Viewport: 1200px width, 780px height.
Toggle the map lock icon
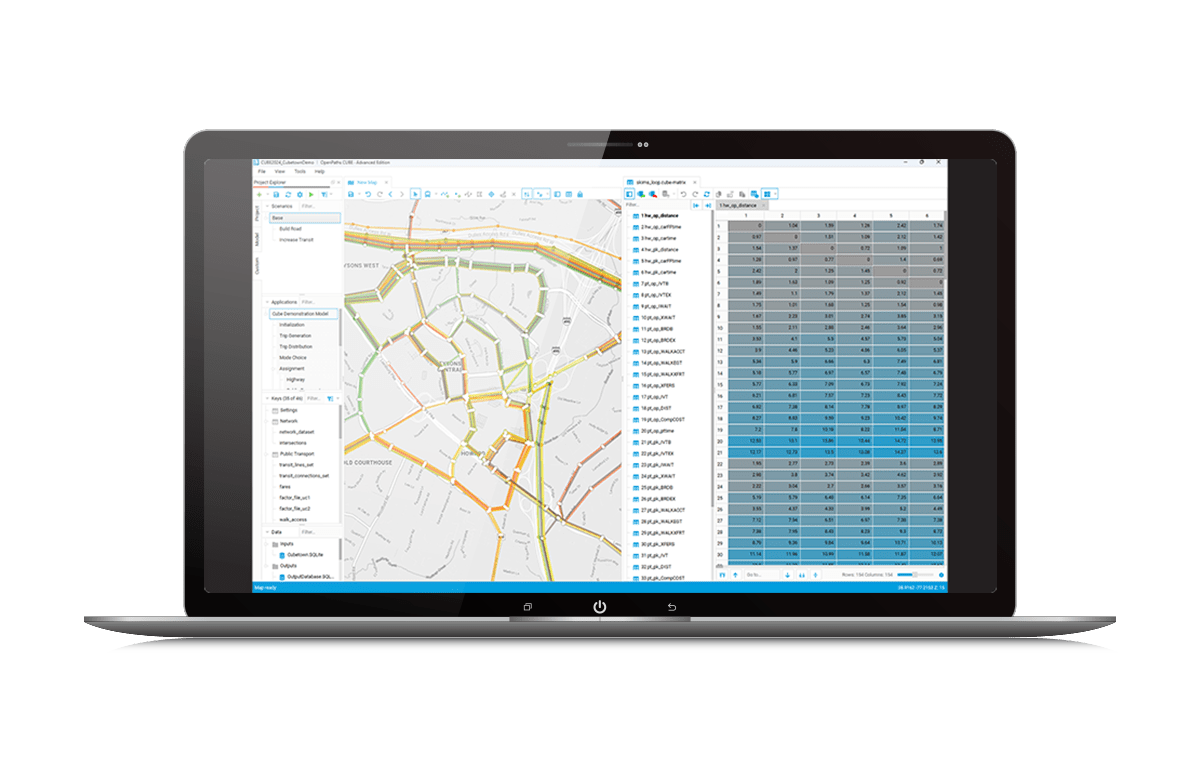tap(580, 192)
